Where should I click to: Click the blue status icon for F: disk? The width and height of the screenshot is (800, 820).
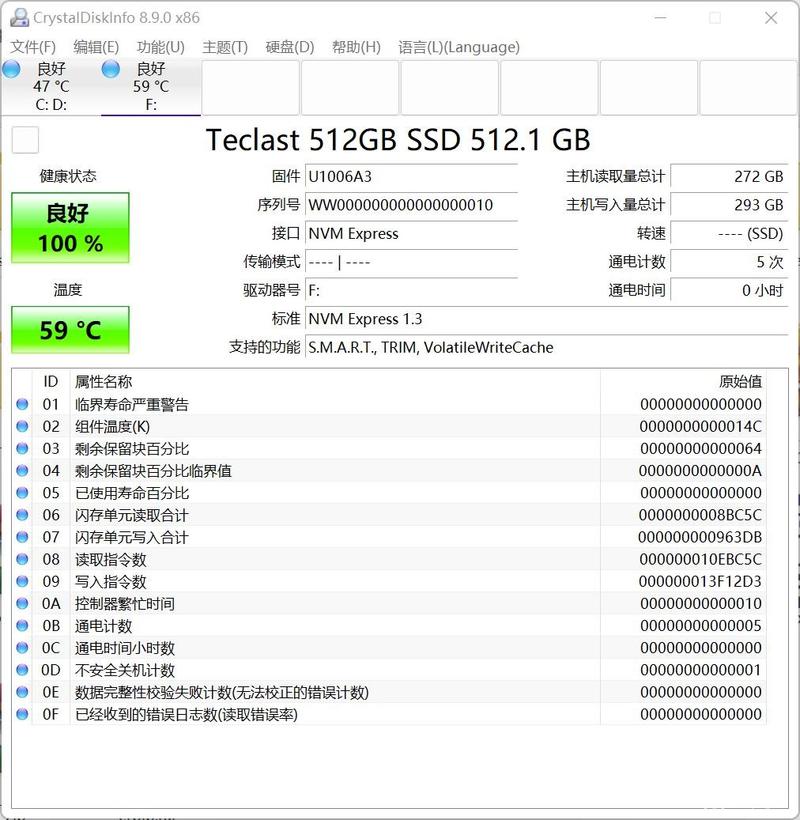pyautogui.click(x=111, y=69)
